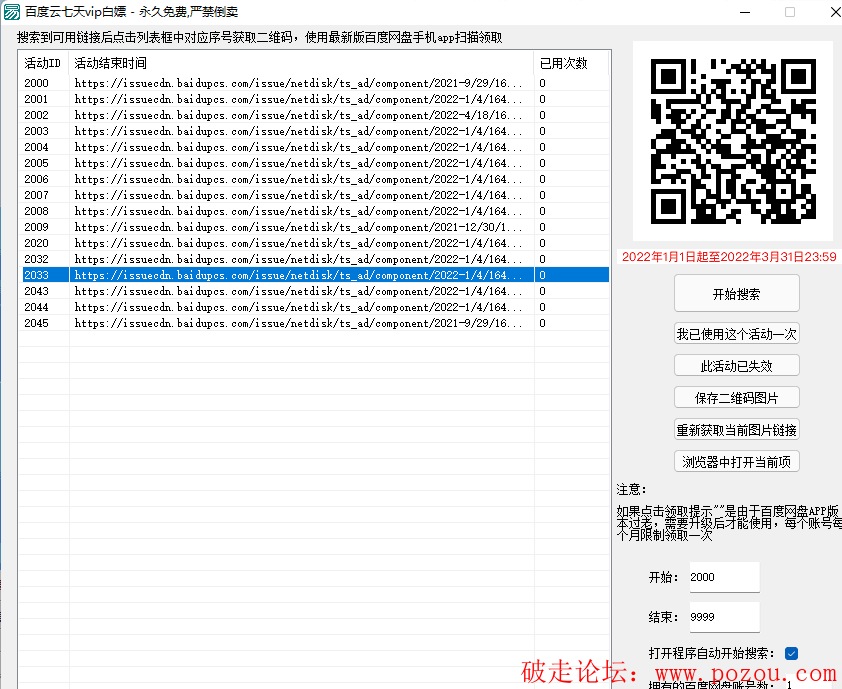Select the row with activity ID 2020
This screenshot has height=689, width=842.
pos(314,243)
